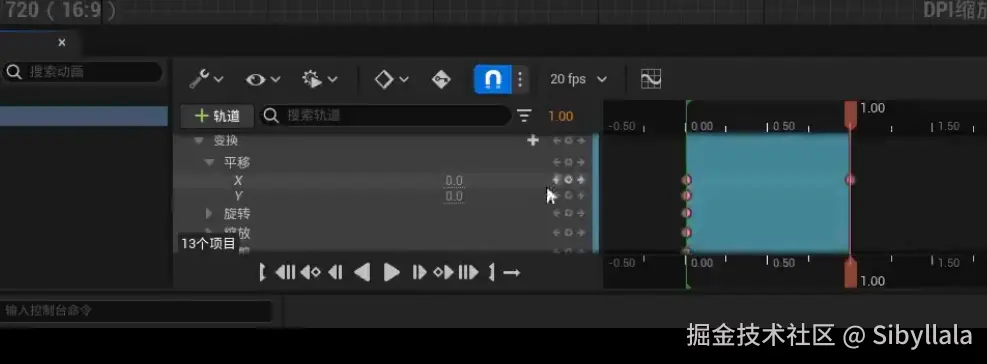Click the green plus 轨道 button
Image resolution: width=987 pixels, height=364 pixels.
217,116
